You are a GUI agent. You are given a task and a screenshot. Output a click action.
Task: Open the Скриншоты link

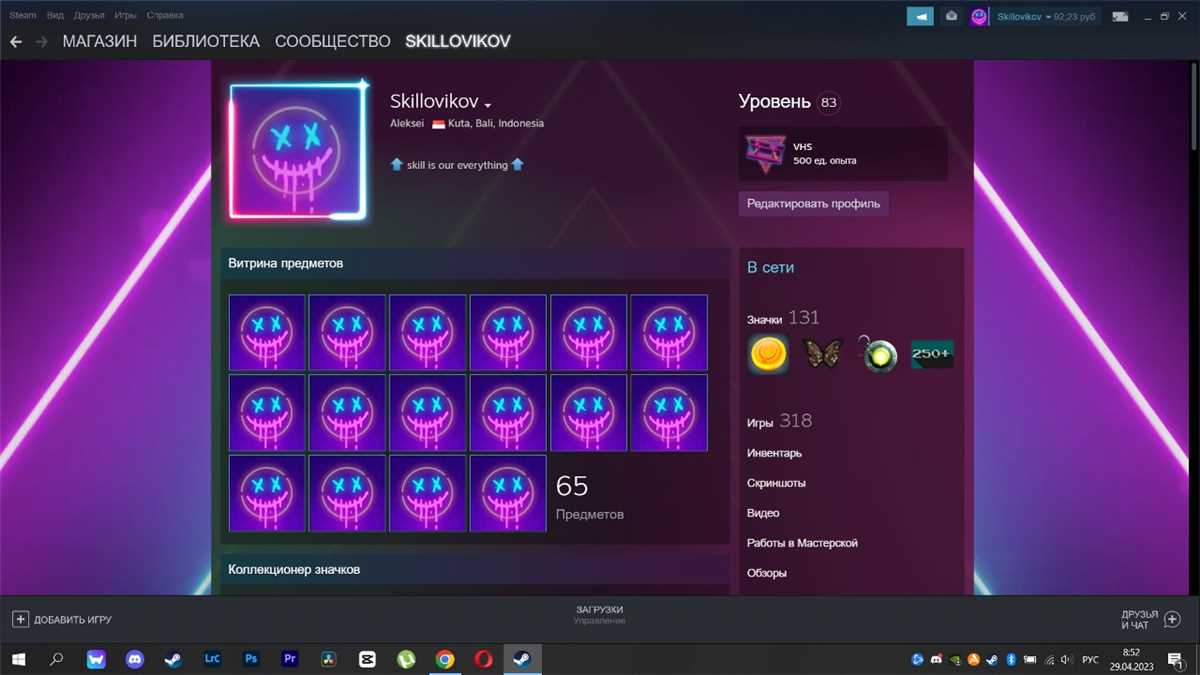(x=776, y=483)
